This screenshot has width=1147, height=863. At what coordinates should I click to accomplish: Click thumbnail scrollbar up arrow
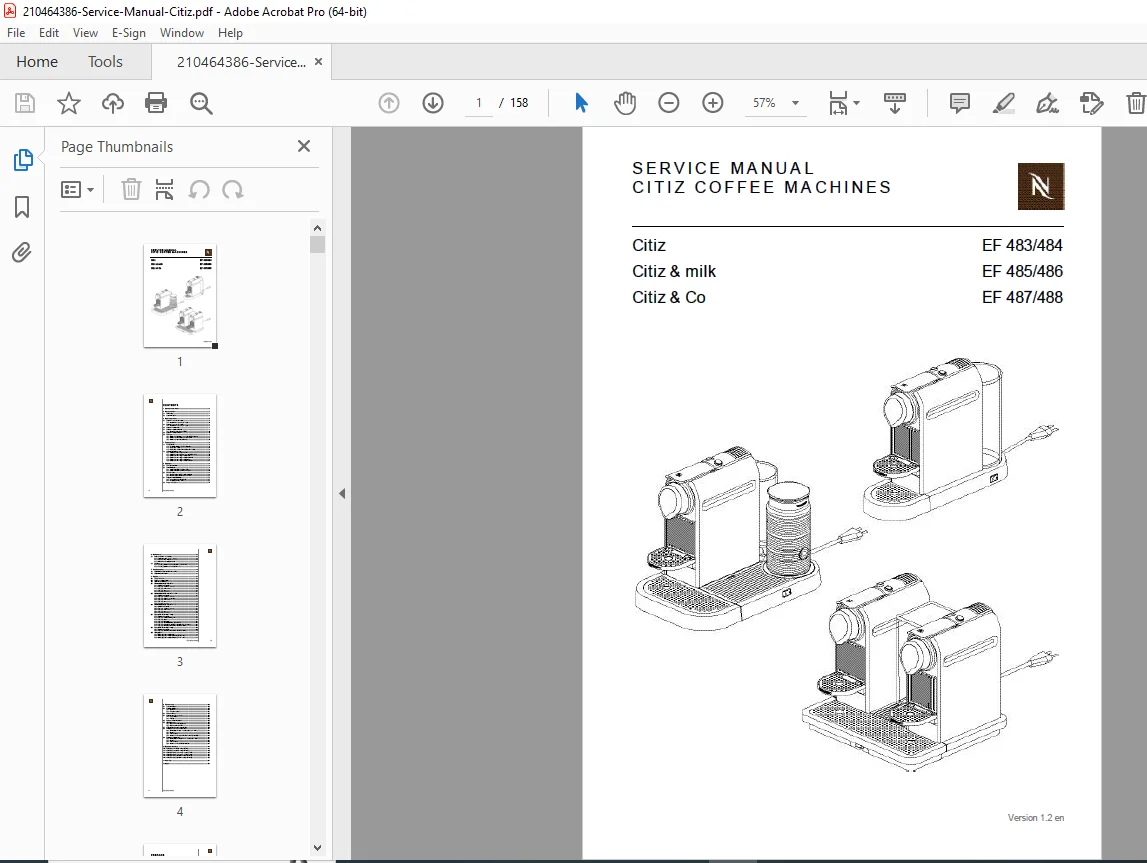317,227
